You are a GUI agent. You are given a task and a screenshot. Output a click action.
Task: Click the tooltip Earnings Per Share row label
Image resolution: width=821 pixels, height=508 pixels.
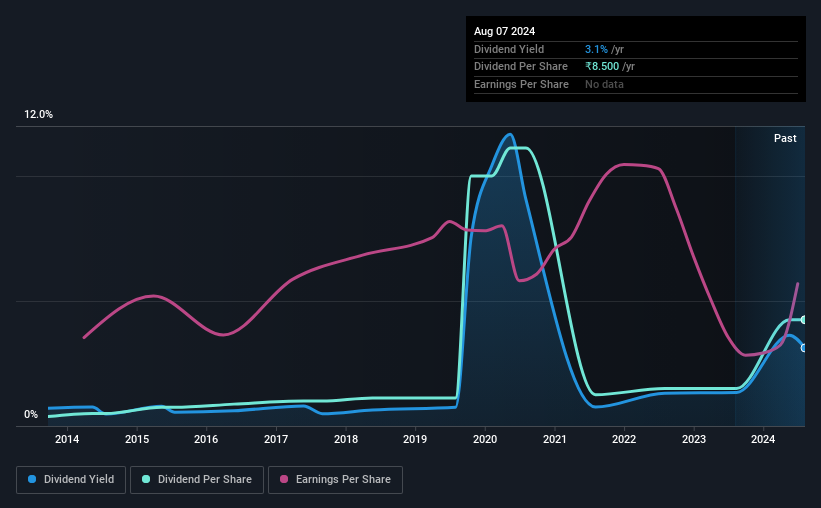[x=521, y=84]
